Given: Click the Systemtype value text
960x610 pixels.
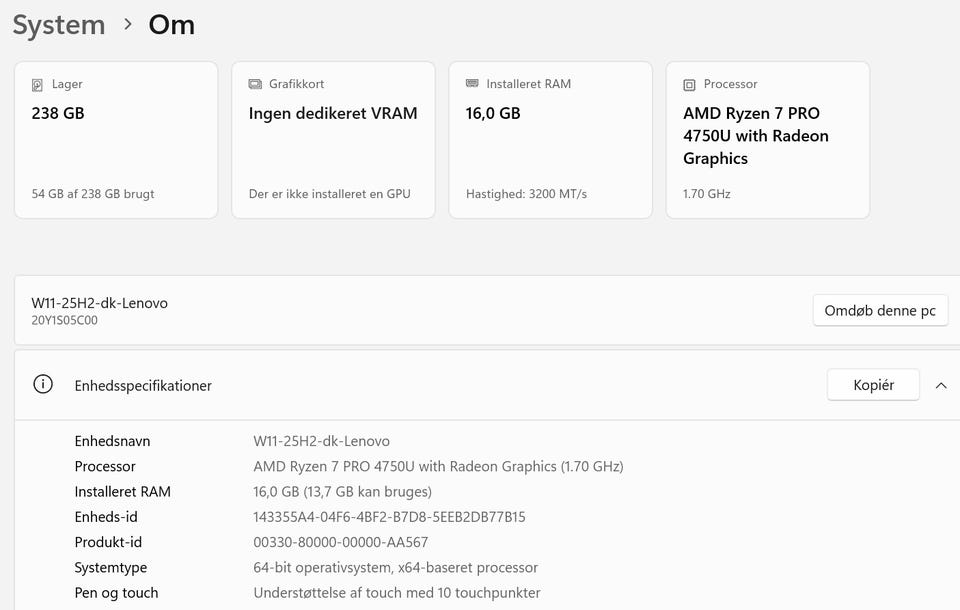Looking at the screenshot, I should [x=395, y=567].
